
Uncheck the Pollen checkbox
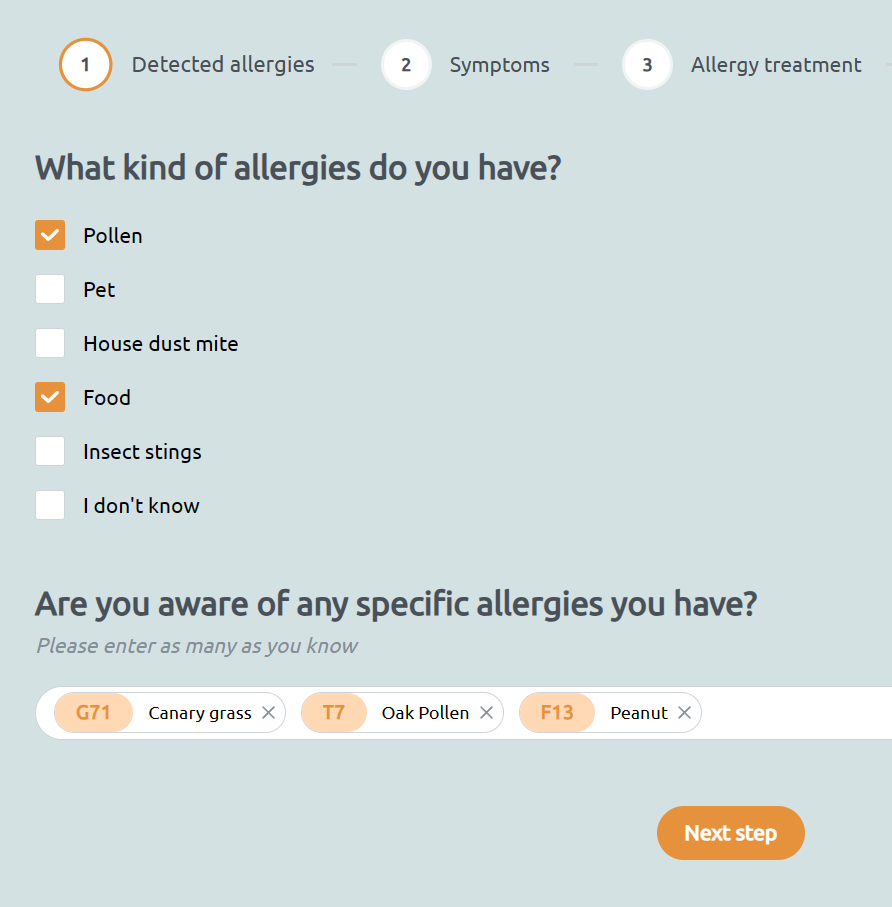click(50, 236)
